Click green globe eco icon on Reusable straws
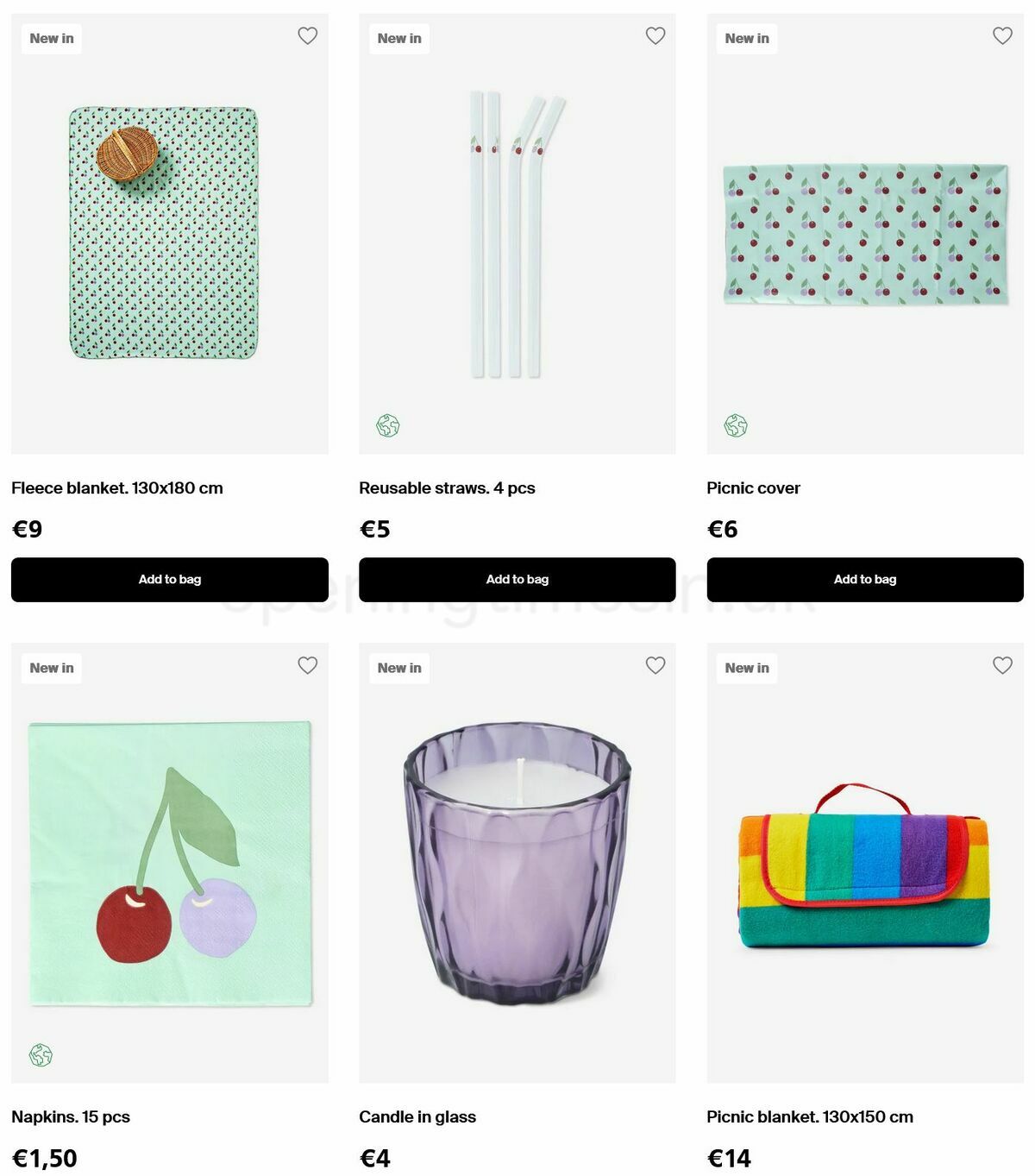 (x=388, y=425)
